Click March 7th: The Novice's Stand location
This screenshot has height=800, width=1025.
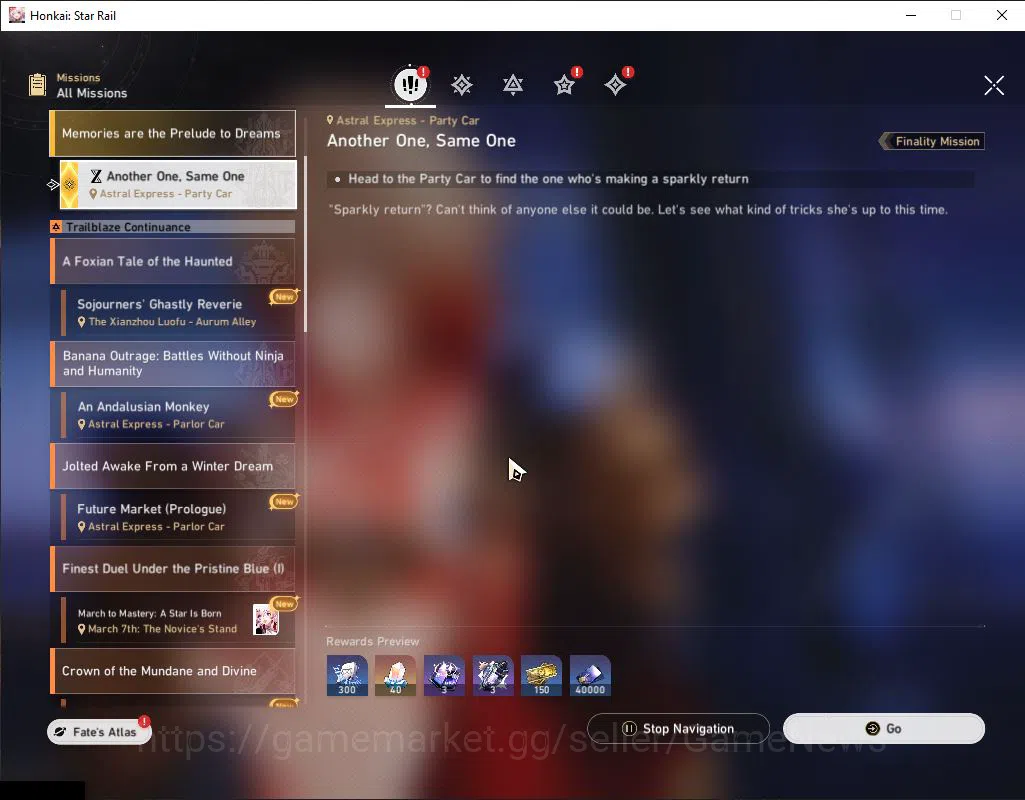[x=162, y=629]
